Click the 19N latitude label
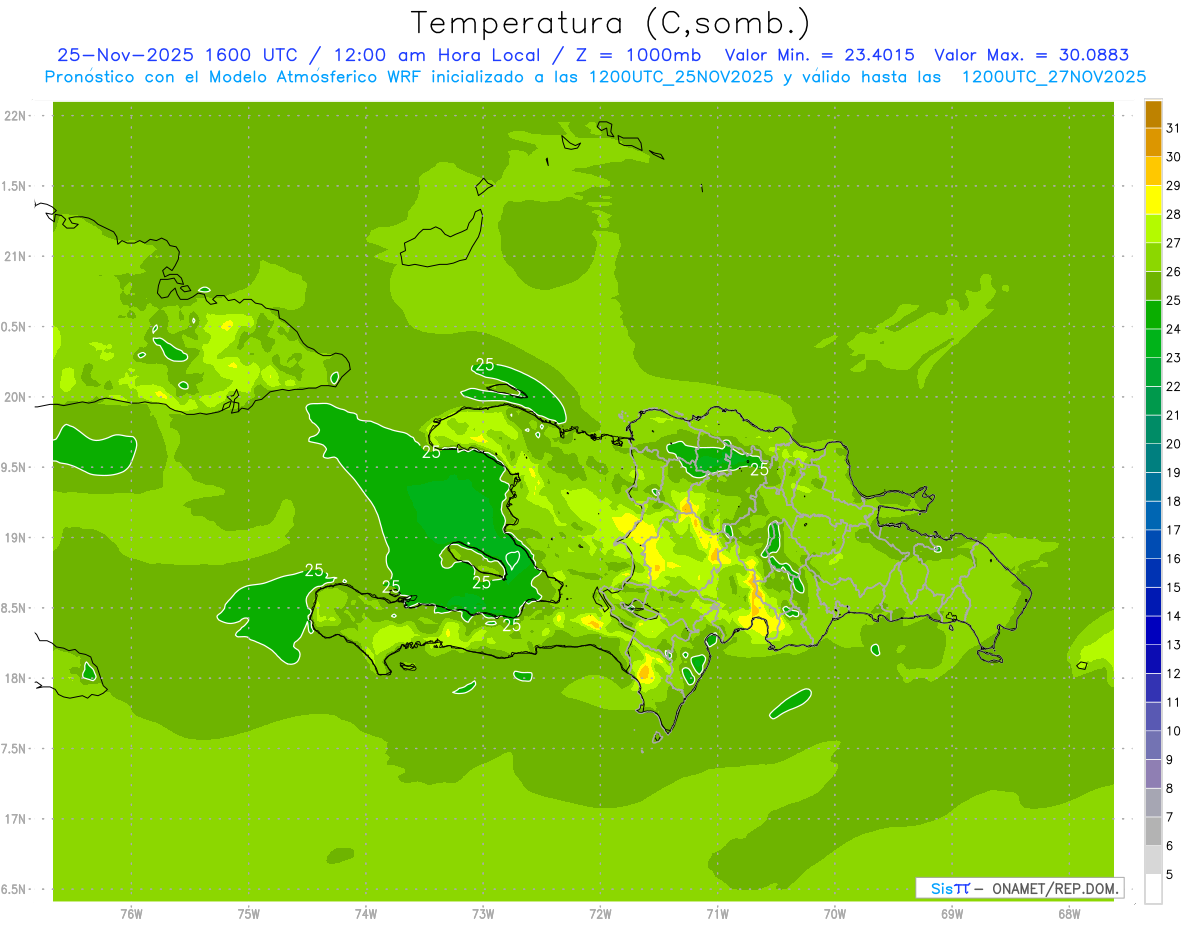Image resolution: width=1200 pixels, height=927 pixels. point(16,538)
